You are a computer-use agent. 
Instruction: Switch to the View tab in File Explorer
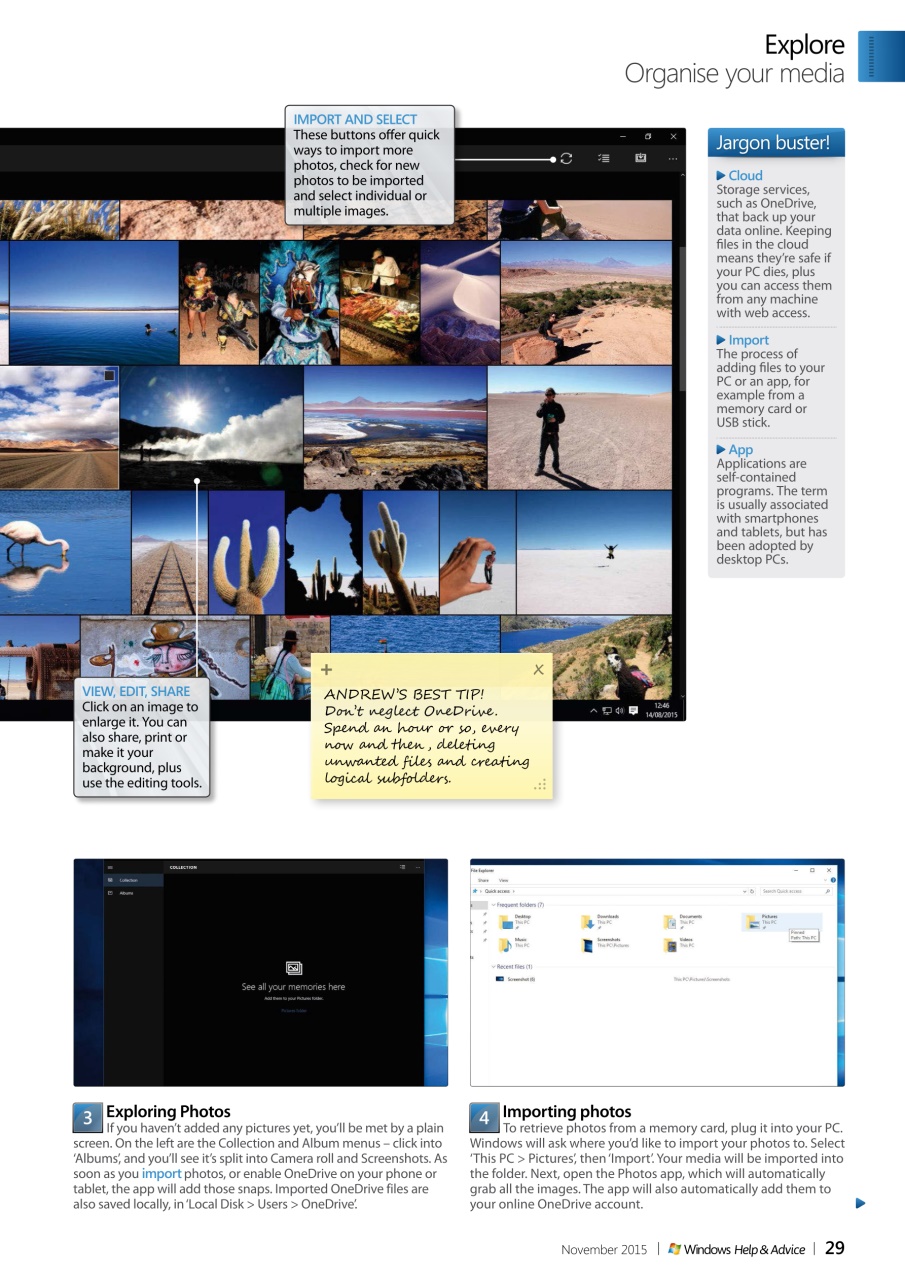pos(505,879)
